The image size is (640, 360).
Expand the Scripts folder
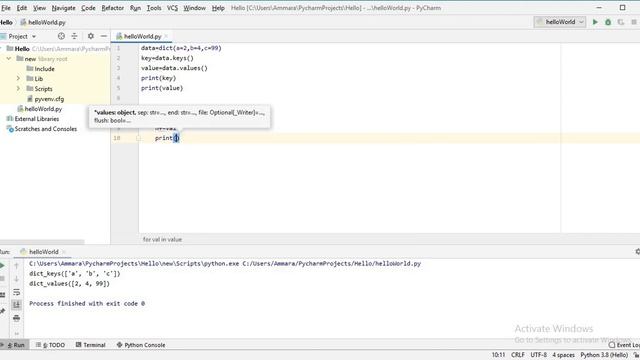[x=18, y=89]
